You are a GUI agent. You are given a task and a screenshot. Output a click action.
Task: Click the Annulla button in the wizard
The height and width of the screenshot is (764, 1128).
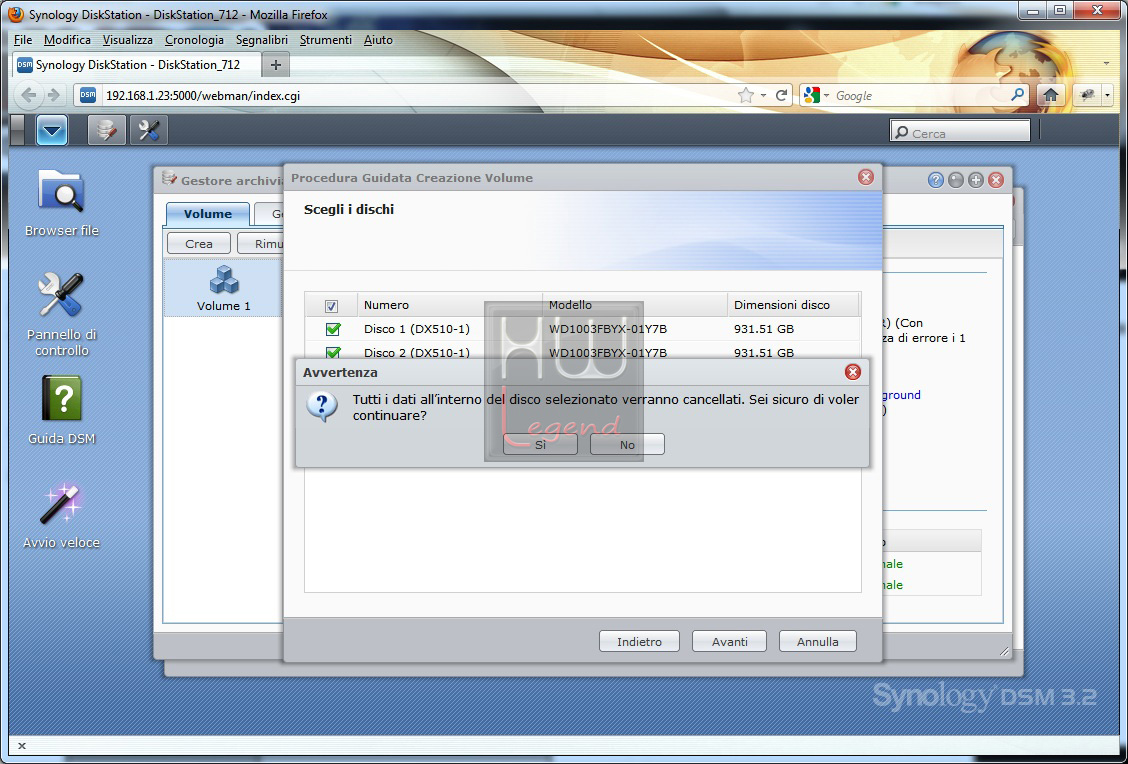click(817, 642)
